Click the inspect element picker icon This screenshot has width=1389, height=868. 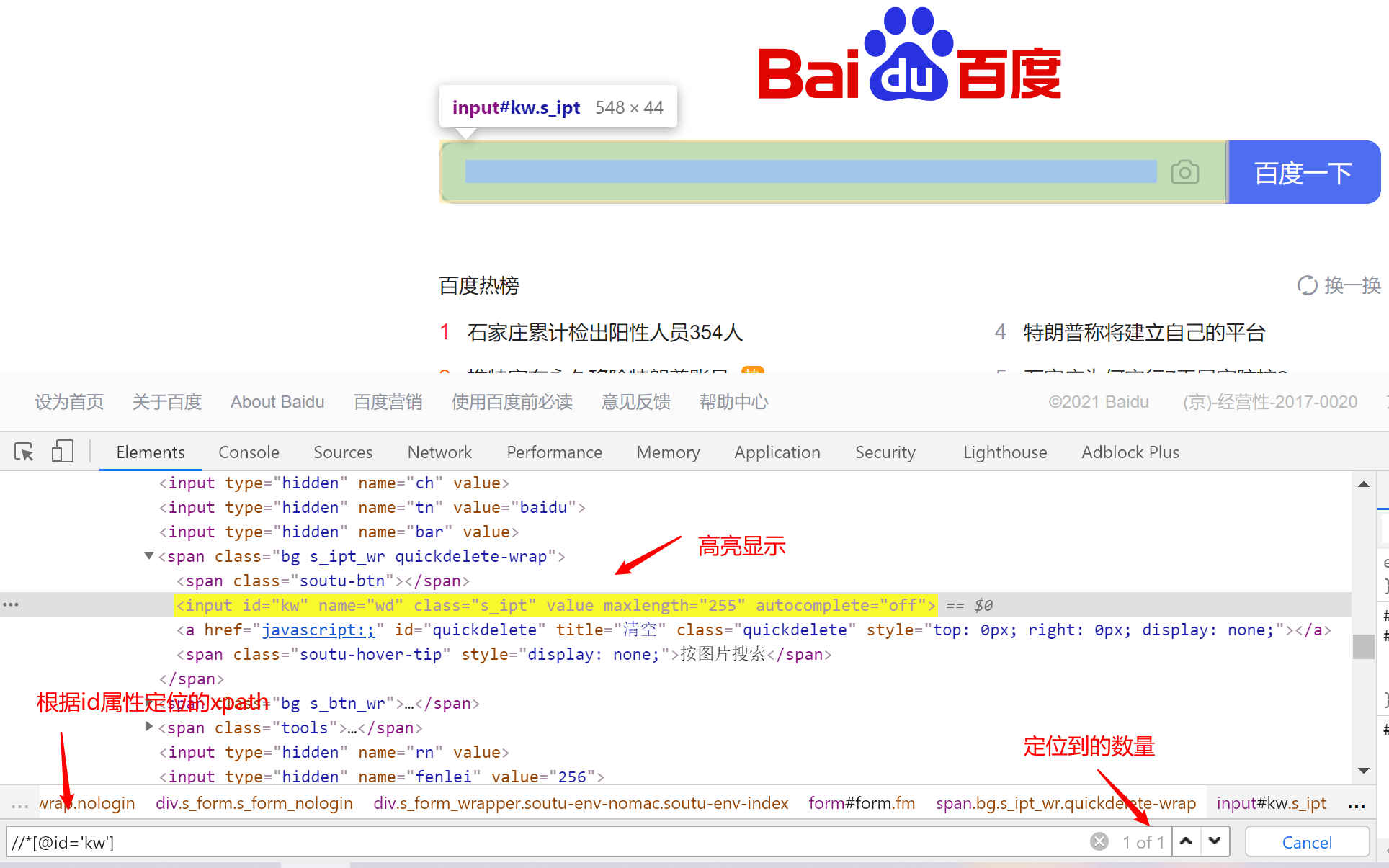click(x=24, y=452)
